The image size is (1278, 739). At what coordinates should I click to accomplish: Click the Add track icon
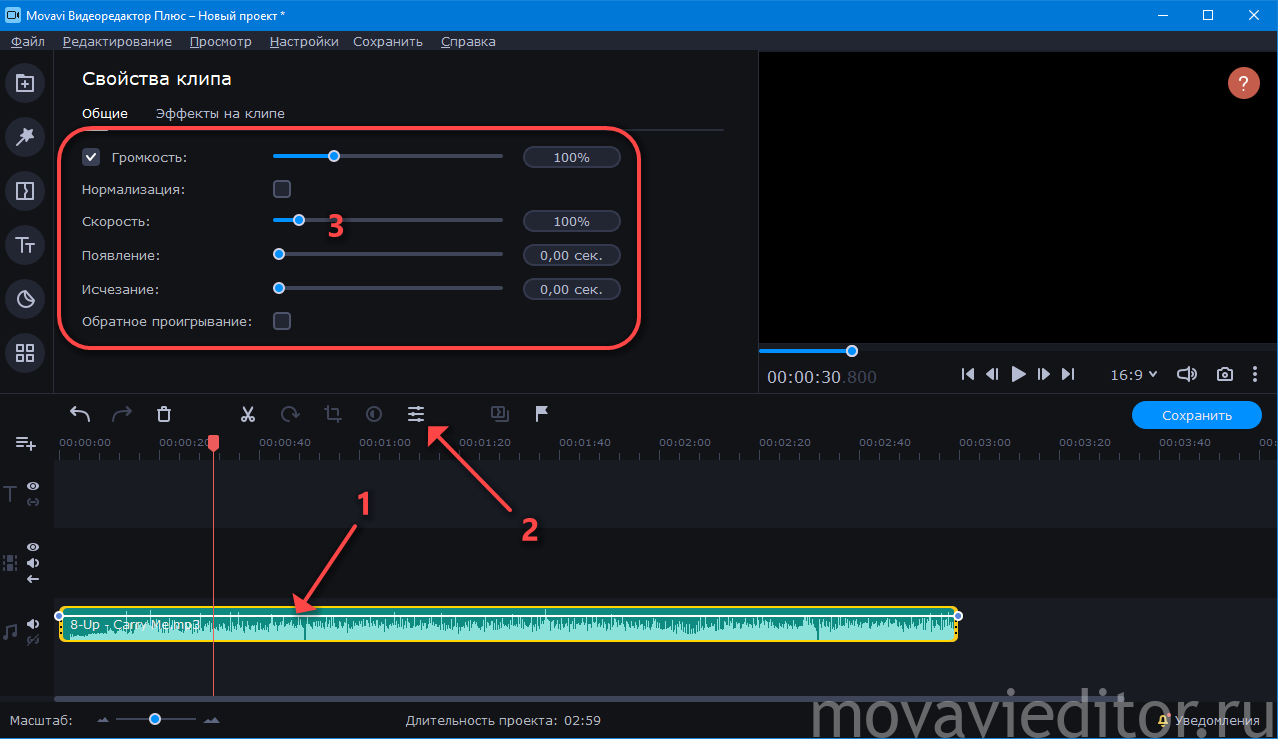click(x=25, y=443)
